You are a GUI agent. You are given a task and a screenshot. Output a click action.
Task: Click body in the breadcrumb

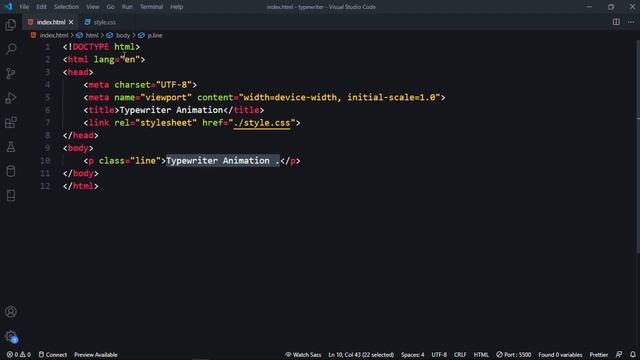[122, 36]
